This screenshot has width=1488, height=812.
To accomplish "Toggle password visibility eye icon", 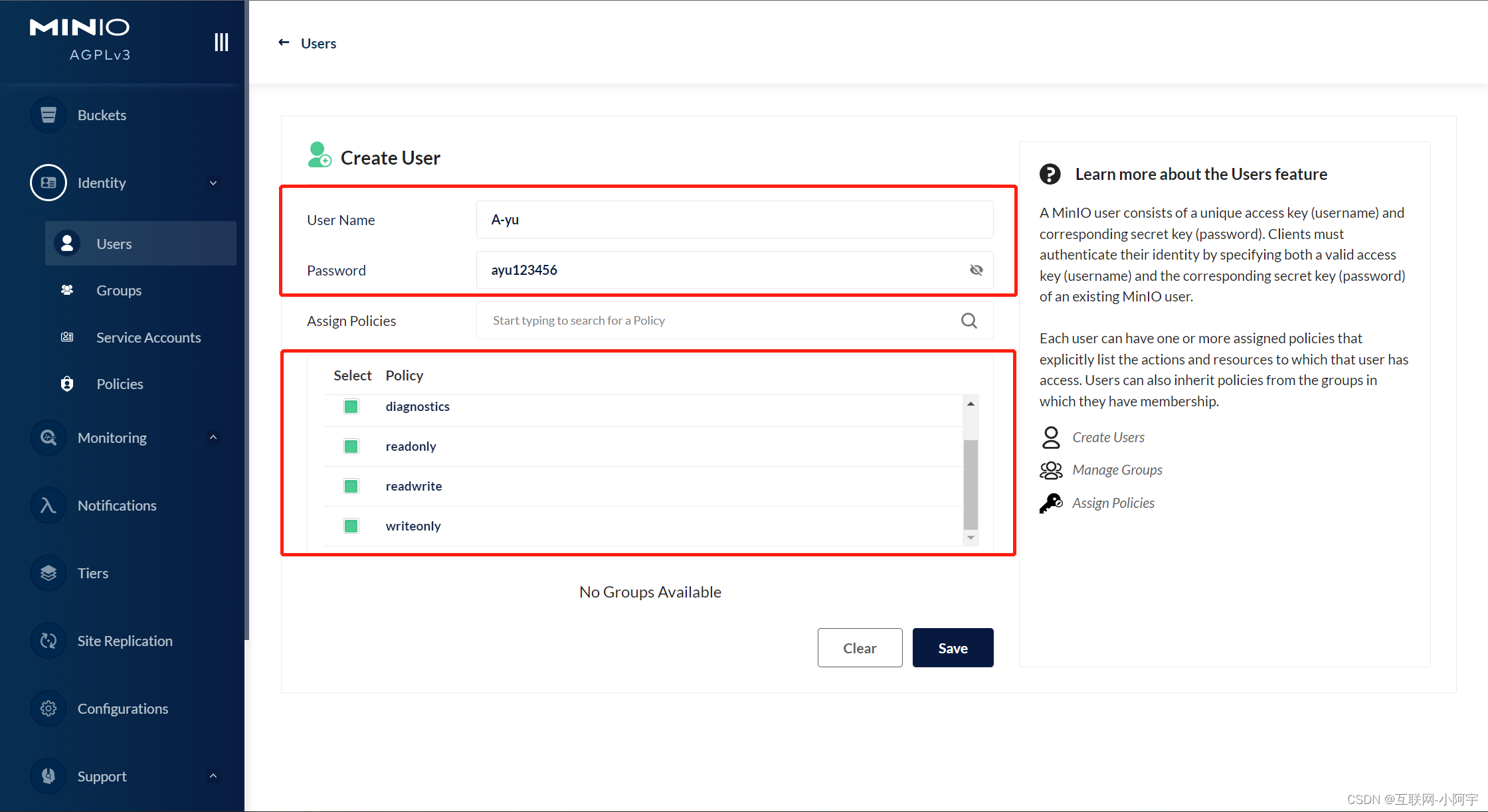I will tap(976, 270).
